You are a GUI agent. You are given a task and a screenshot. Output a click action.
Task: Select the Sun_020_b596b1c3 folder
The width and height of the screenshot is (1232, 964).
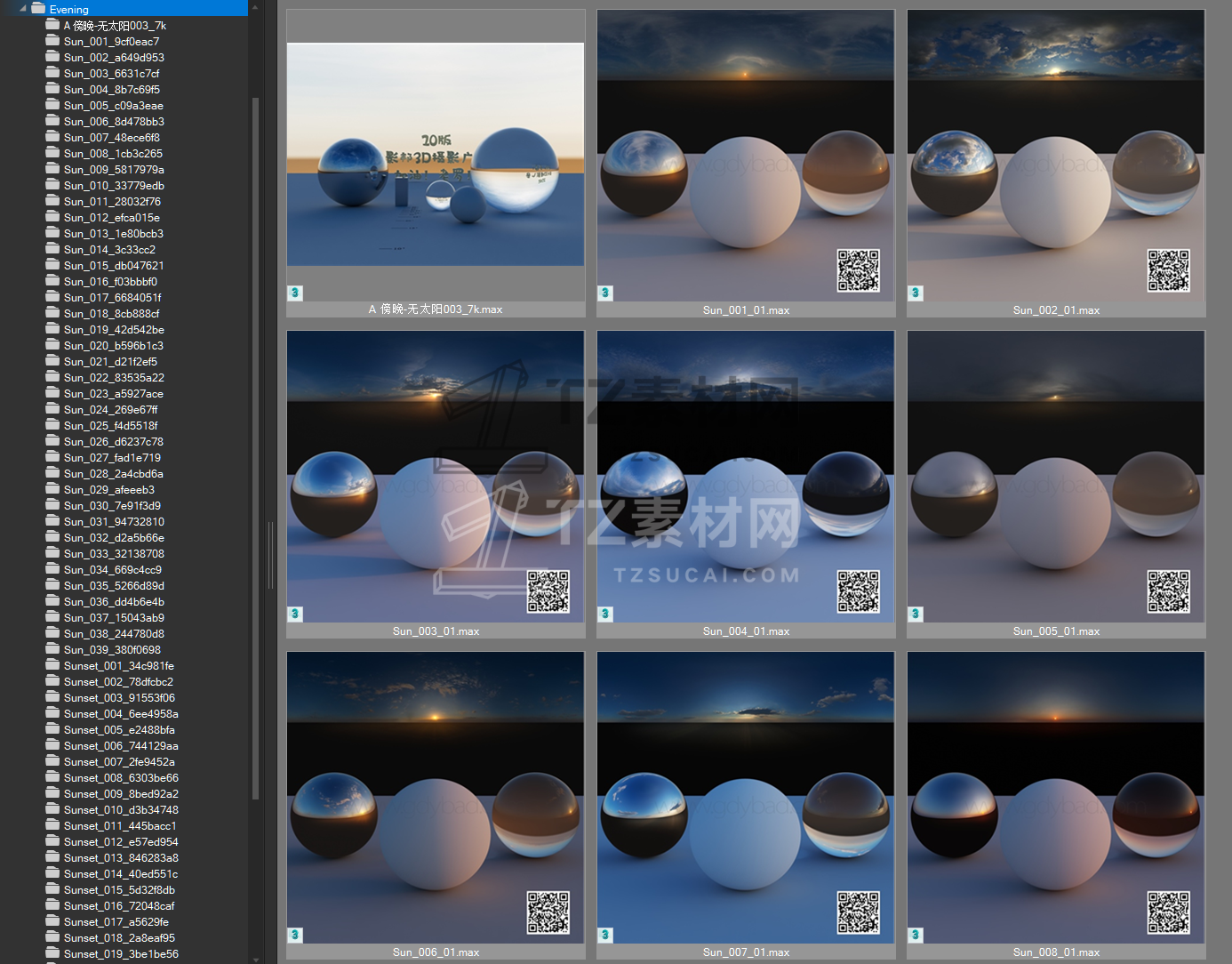click(x=113, y=346)
